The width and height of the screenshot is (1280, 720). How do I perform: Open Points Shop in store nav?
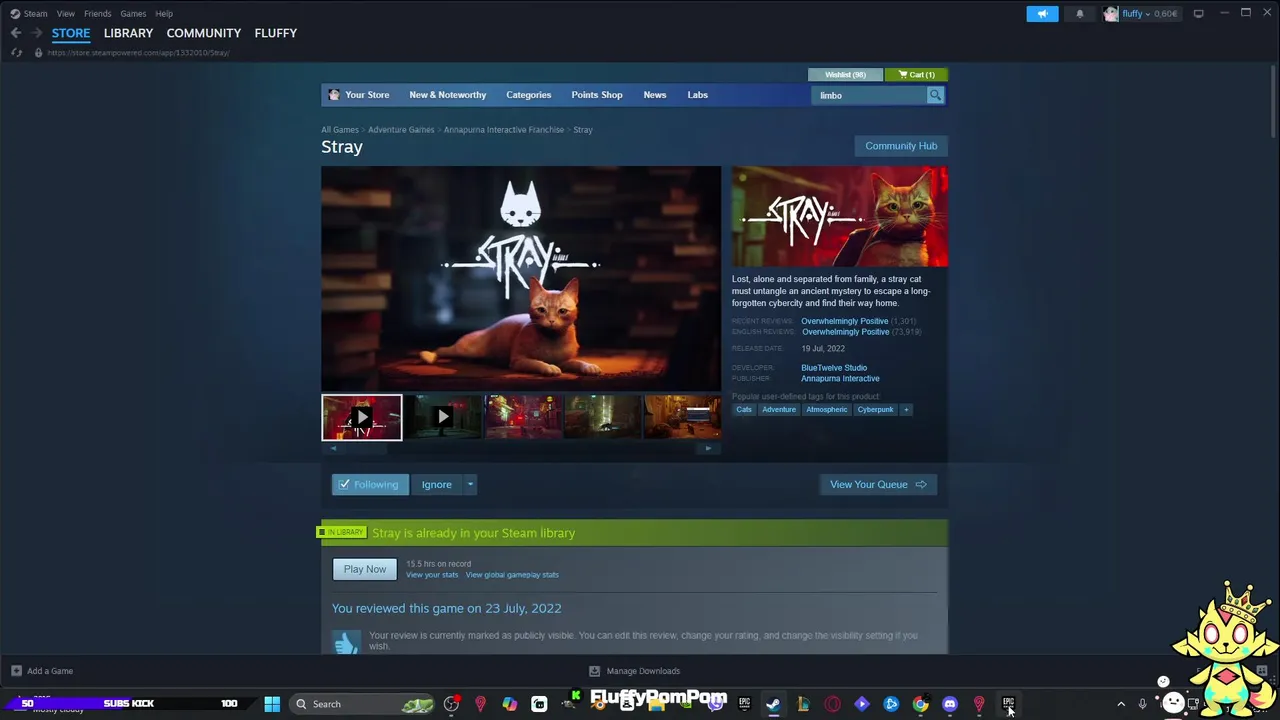coord(597,95)
